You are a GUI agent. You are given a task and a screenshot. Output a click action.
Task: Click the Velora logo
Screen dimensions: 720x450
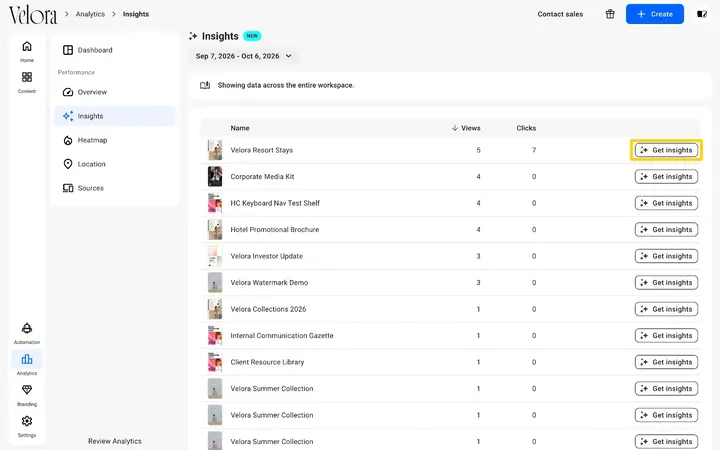click(x=33, y=15)
